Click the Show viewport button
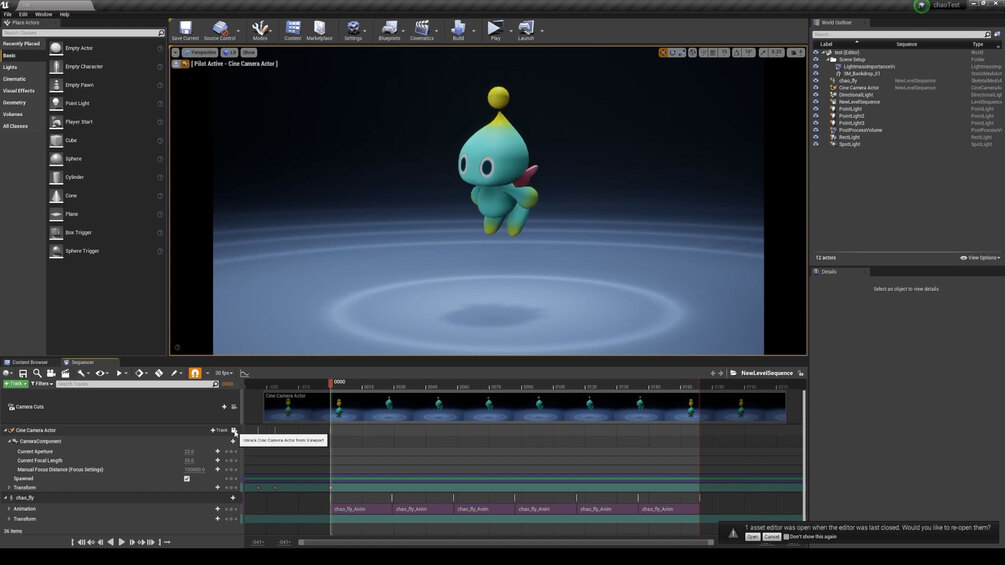The image size is (1005, 565). (249, 53)
